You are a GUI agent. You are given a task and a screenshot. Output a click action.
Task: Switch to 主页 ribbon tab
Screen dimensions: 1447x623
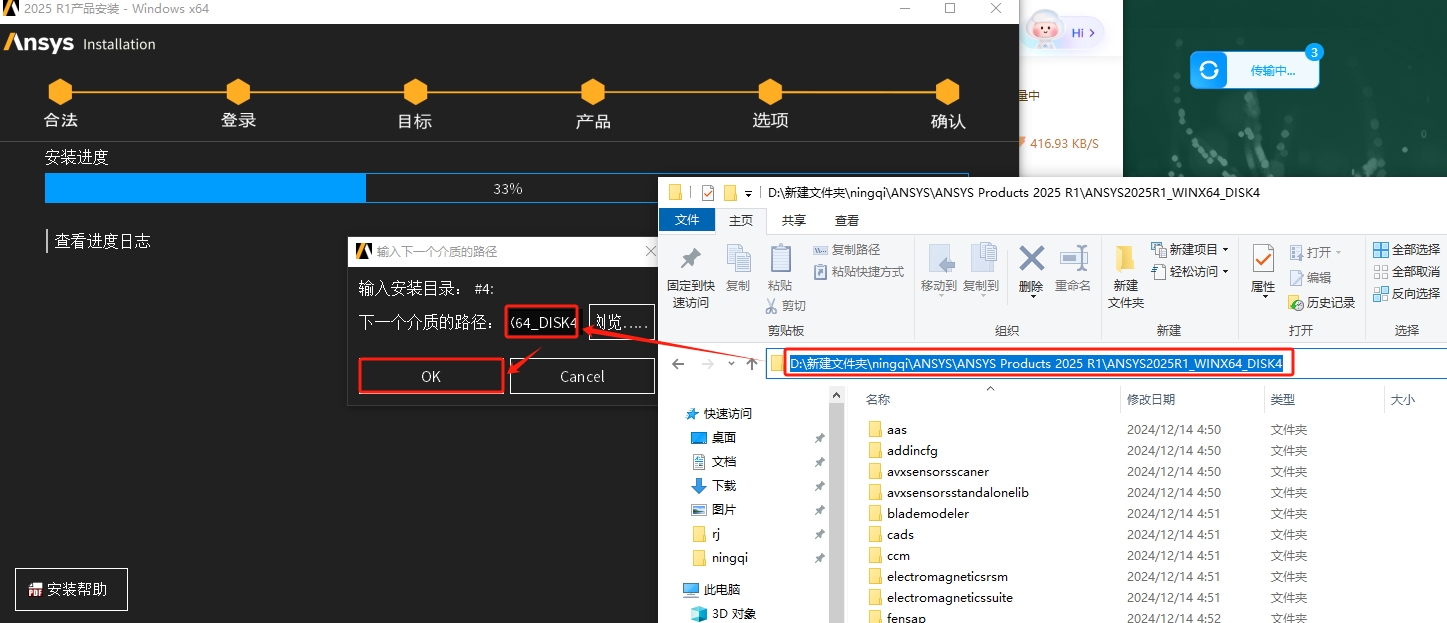(x=741, y=220)
